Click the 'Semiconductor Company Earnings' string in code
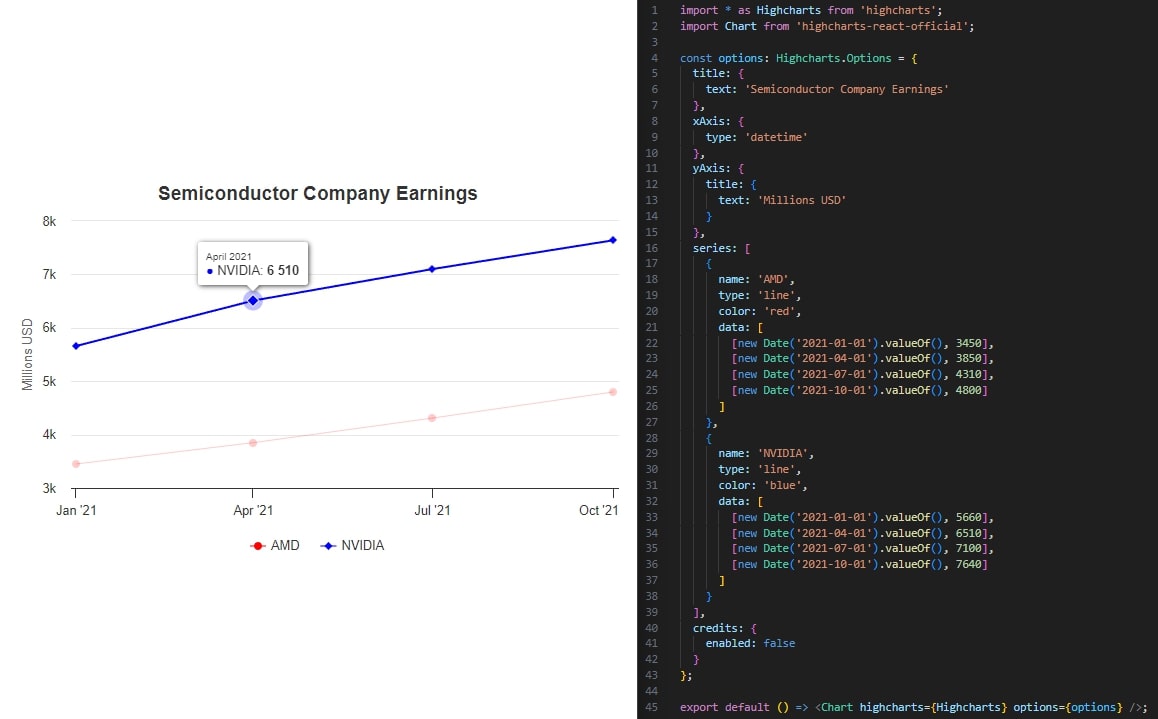This screenshot has height=719, width=1158. [x=846, y=89]
